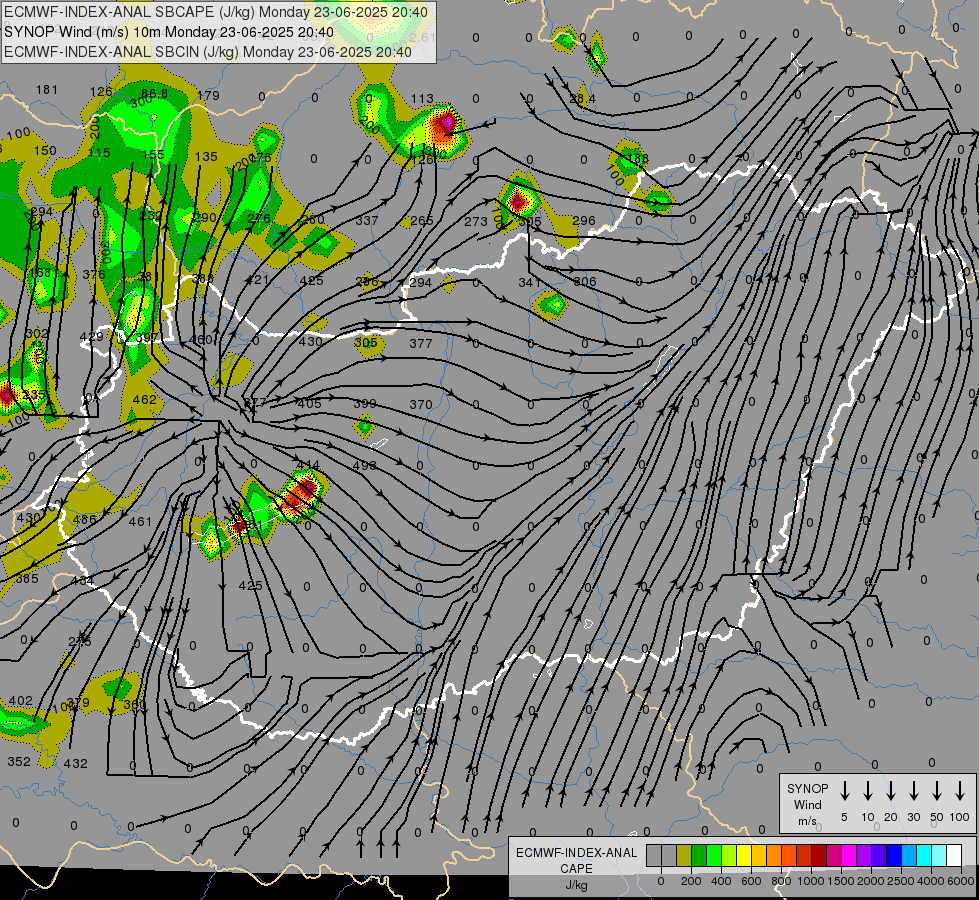Click the ECMWF SBCIN title line
Image resolution: width=979 pixels, height=900 pixels.
[208, 52]
